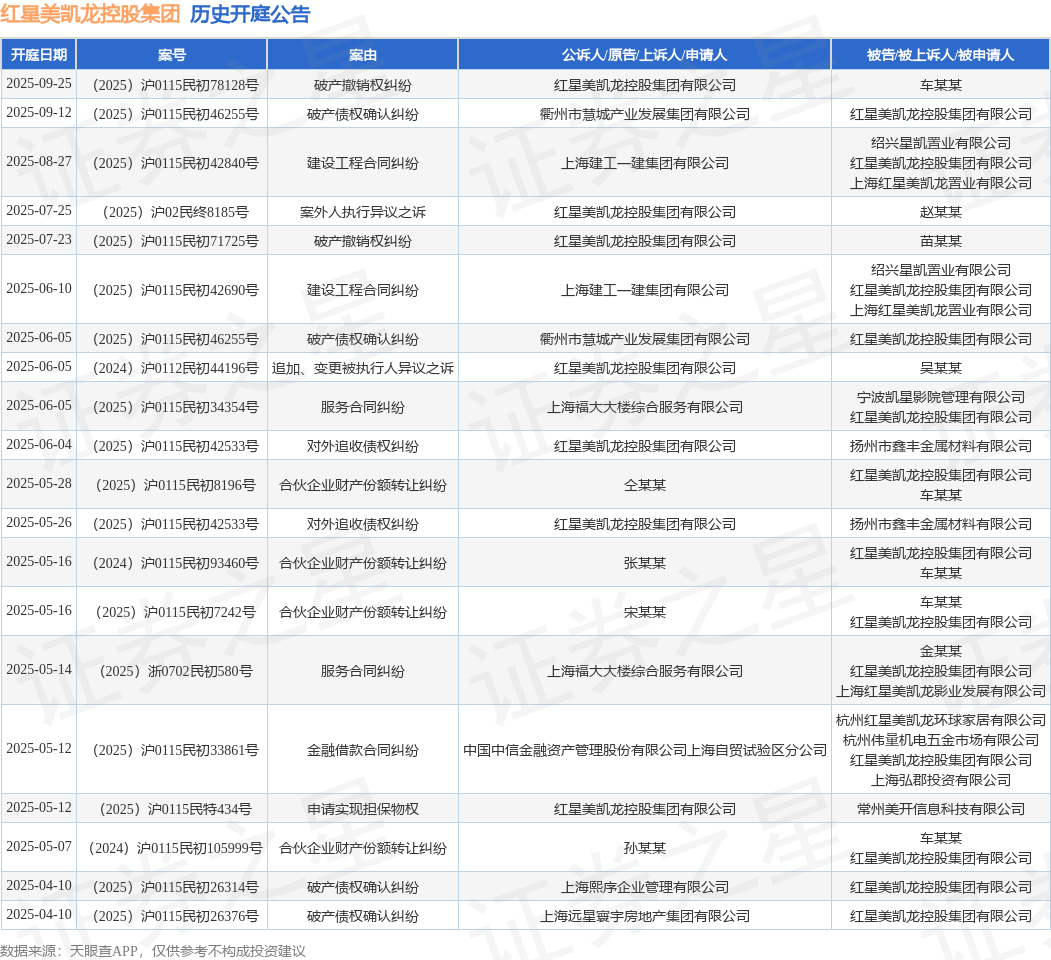Select case number 沪0115民特434号

coord(176,809)
